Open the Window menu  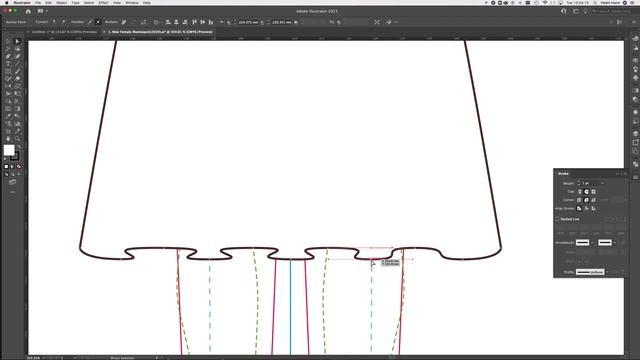(x=132, y=2)
